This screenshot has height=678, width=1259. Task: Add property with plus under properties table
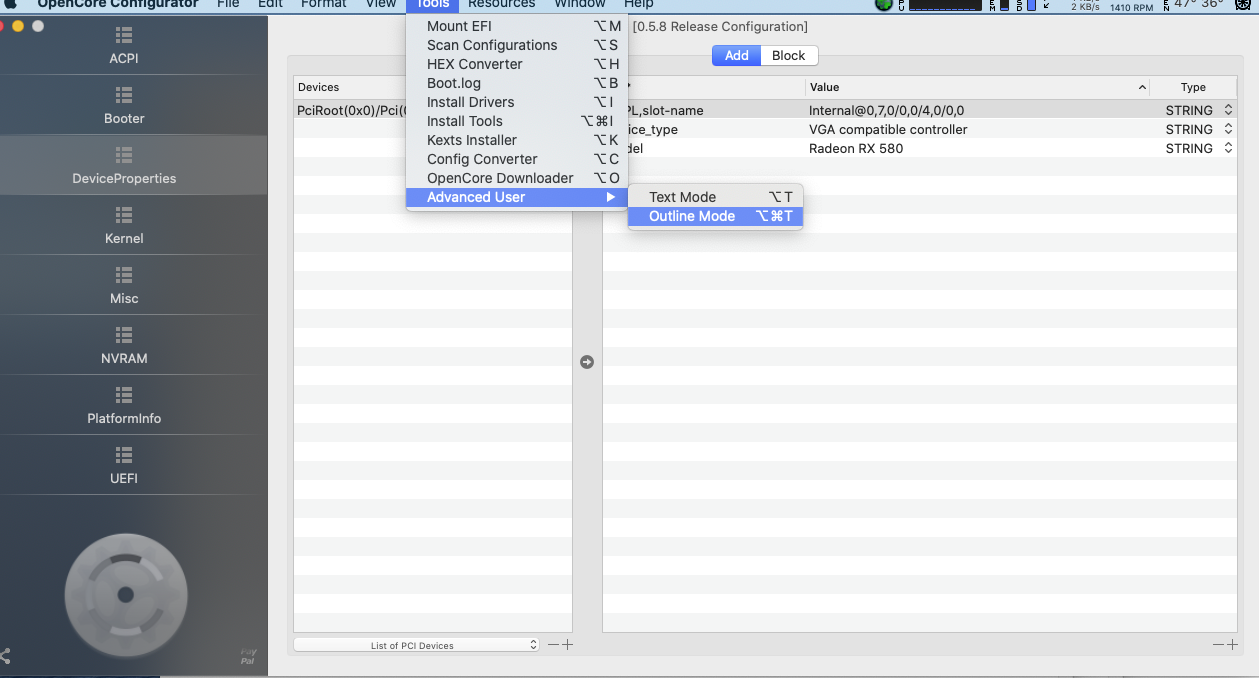tap(1232, 645)
